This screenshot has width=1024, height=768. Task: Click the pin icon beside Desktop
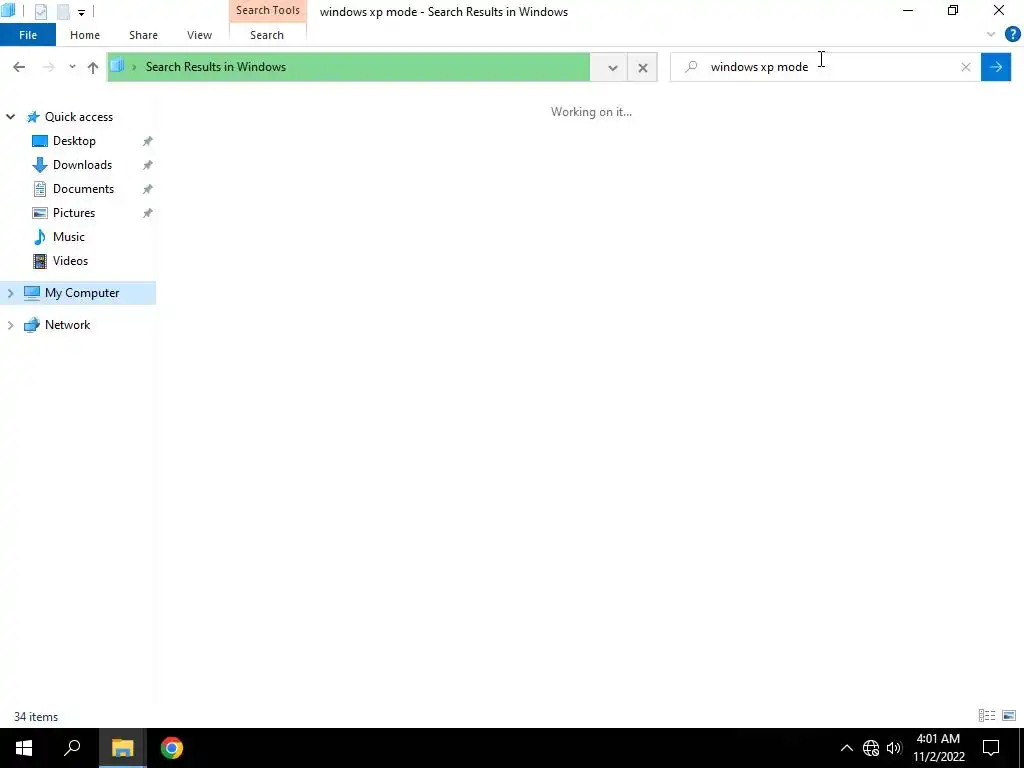click(x=148, y=141)
